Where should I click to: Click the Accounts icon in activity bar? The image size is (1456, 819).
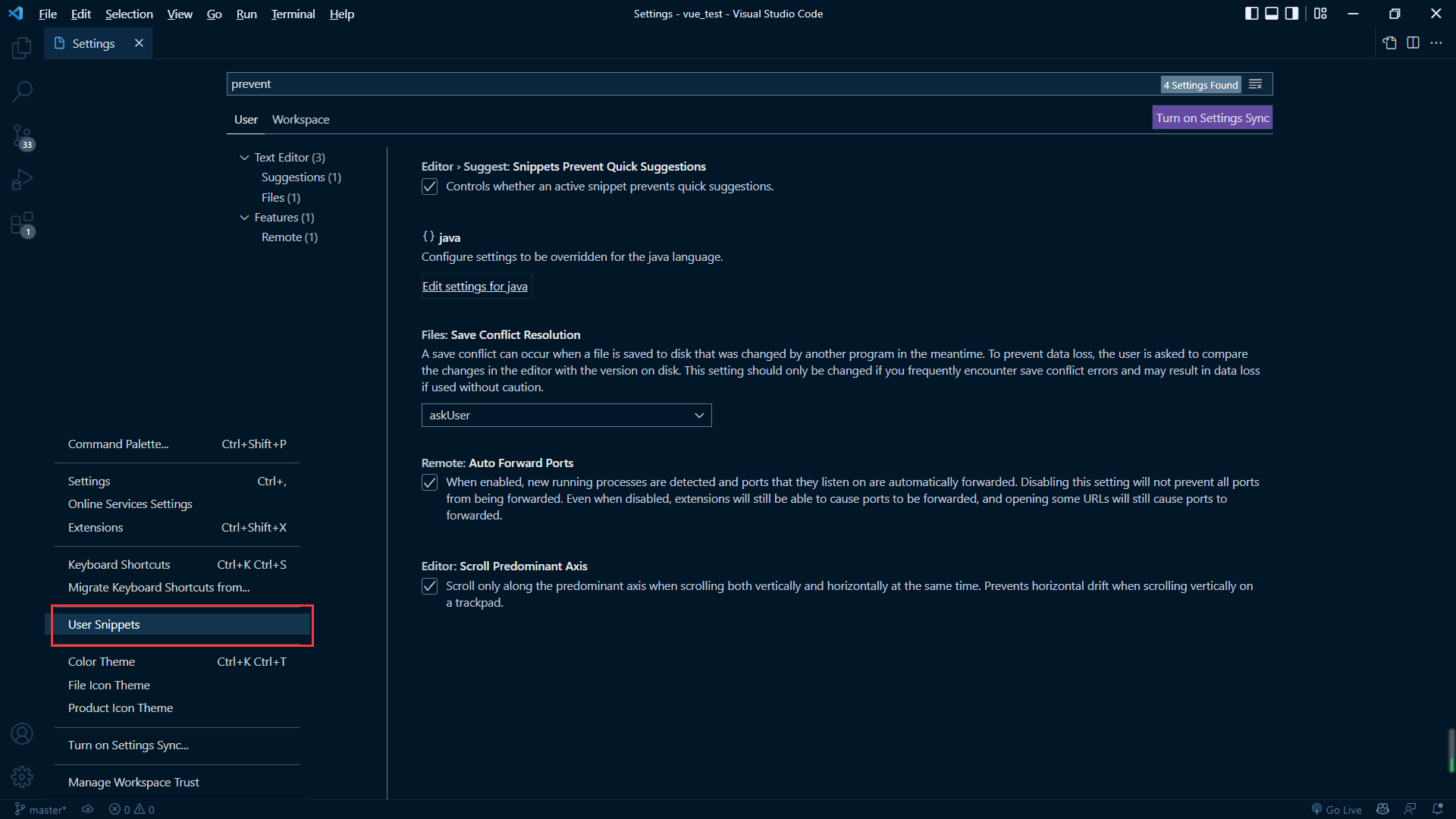(x=22, y=733)
